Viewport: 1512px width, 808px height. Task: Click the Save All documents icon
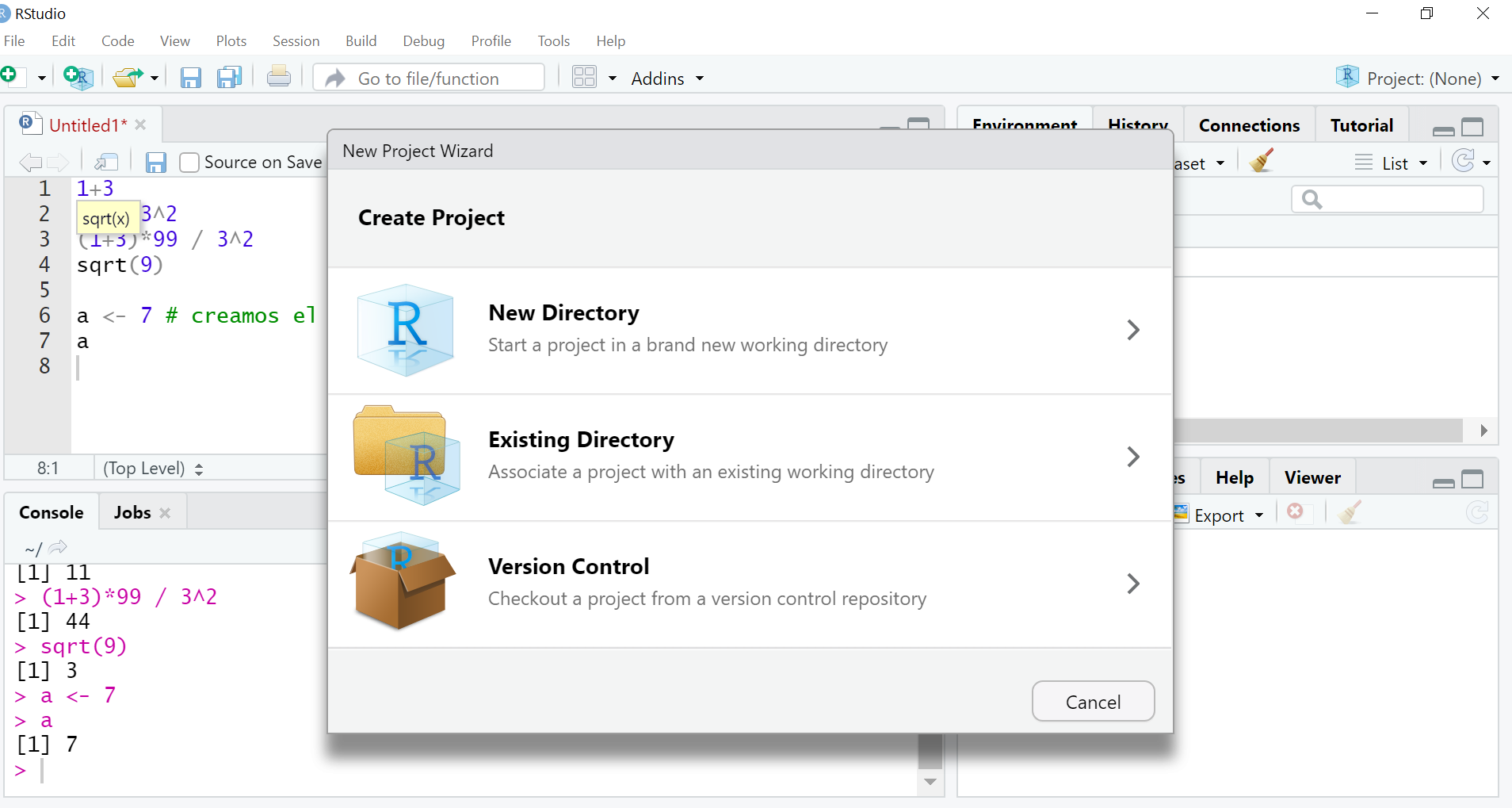click(x=230, y=77)
